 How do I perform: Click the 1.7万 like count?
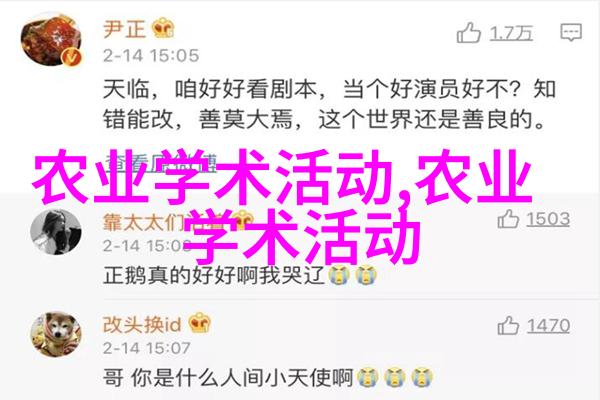coord(511,33)
